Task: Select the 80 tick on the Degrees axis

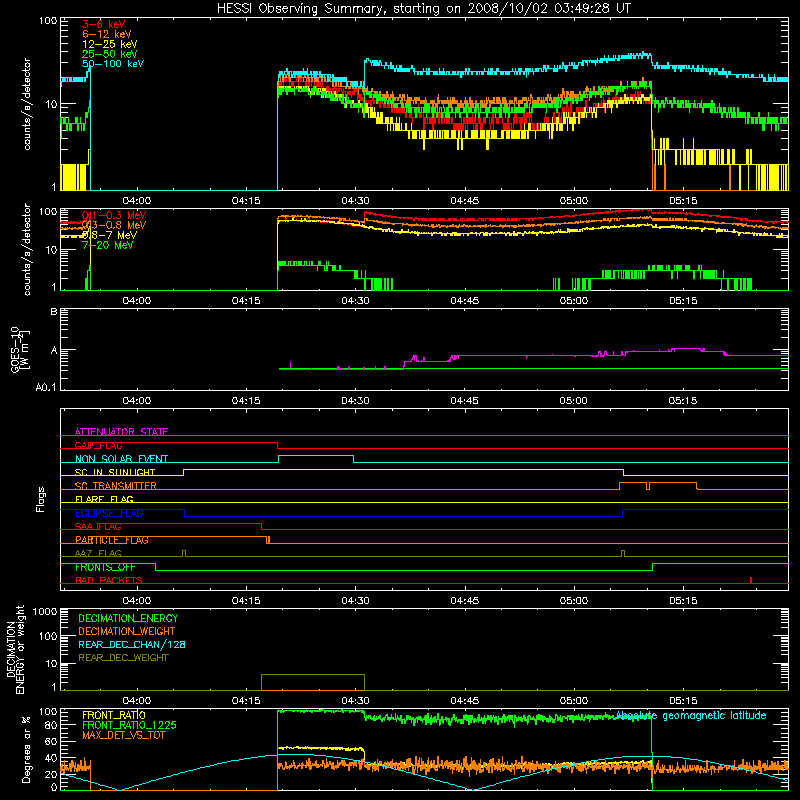Action: (x=51, y=725)
